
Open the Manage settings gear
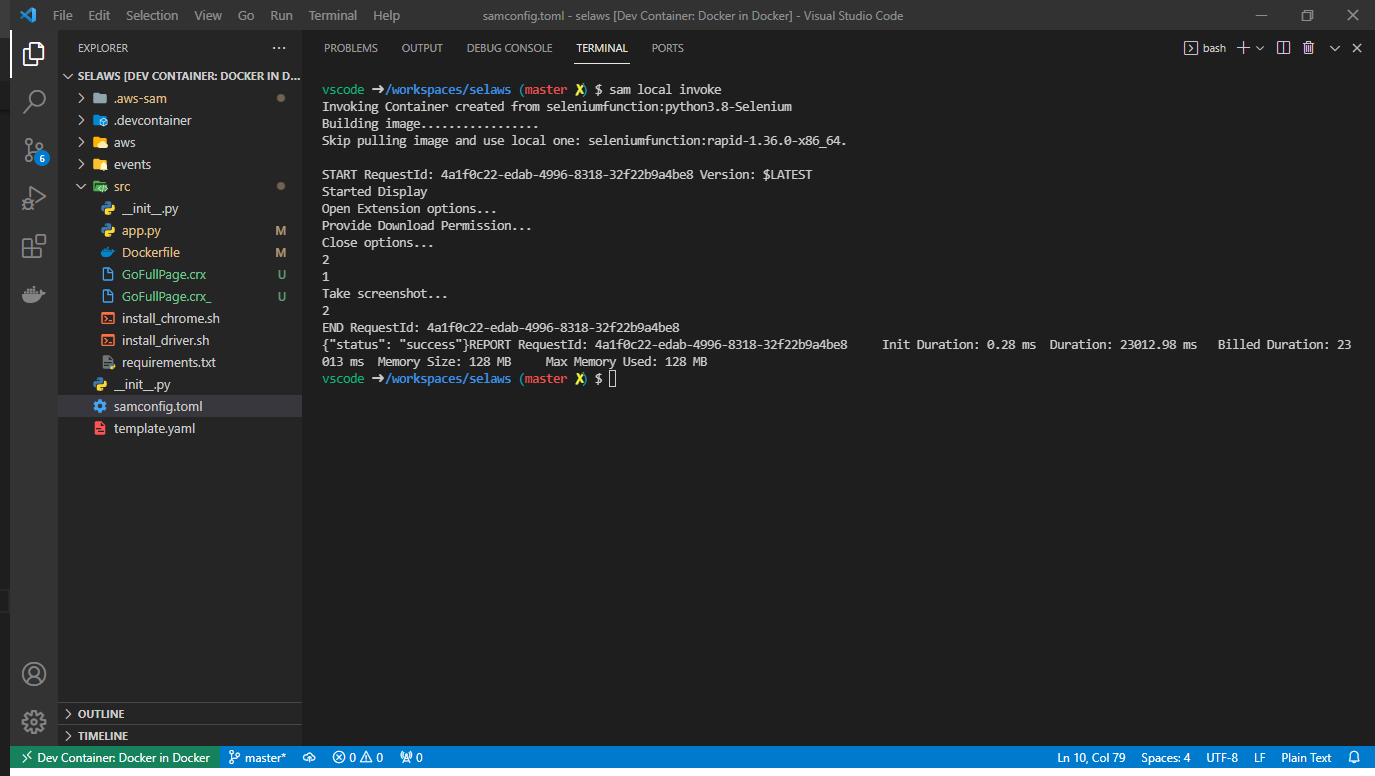34,721
